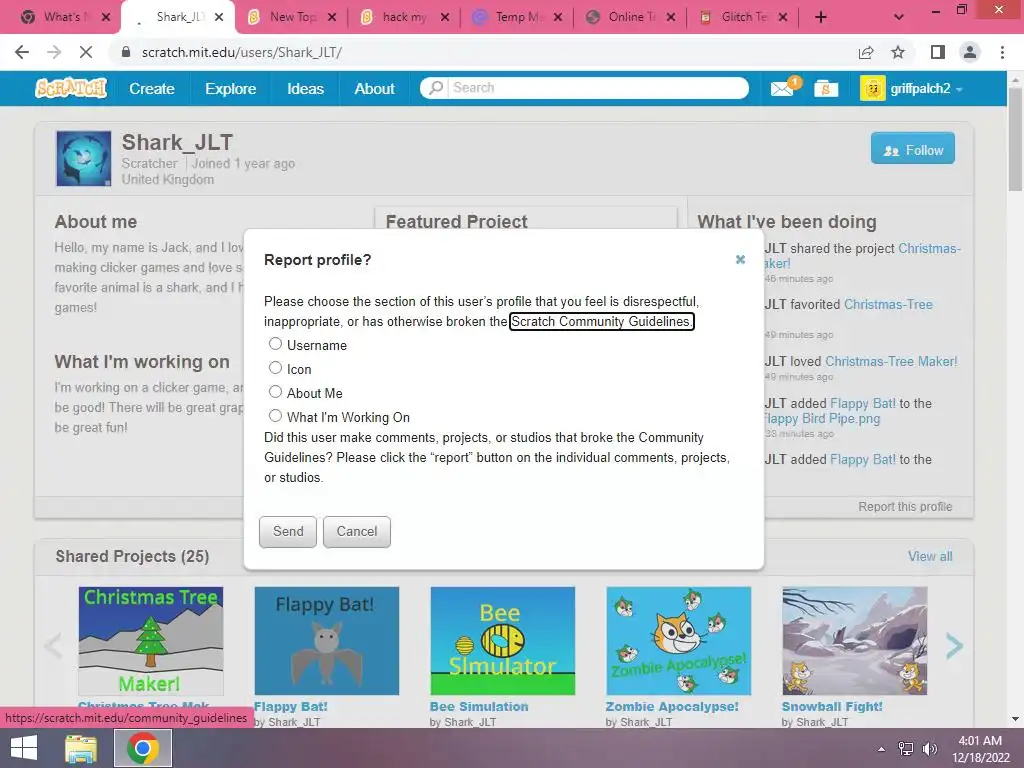Viewport: 1024px width, 768px height.
Task: Open File Explorer from taskbar
Action: 81,748
